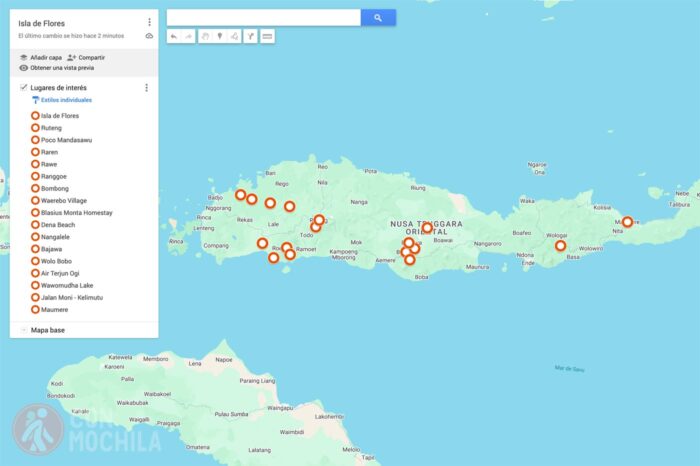Viewport: 700px width, 466px height.
Task: Select the measure distances ruler tool
Action: coord(267,37)
